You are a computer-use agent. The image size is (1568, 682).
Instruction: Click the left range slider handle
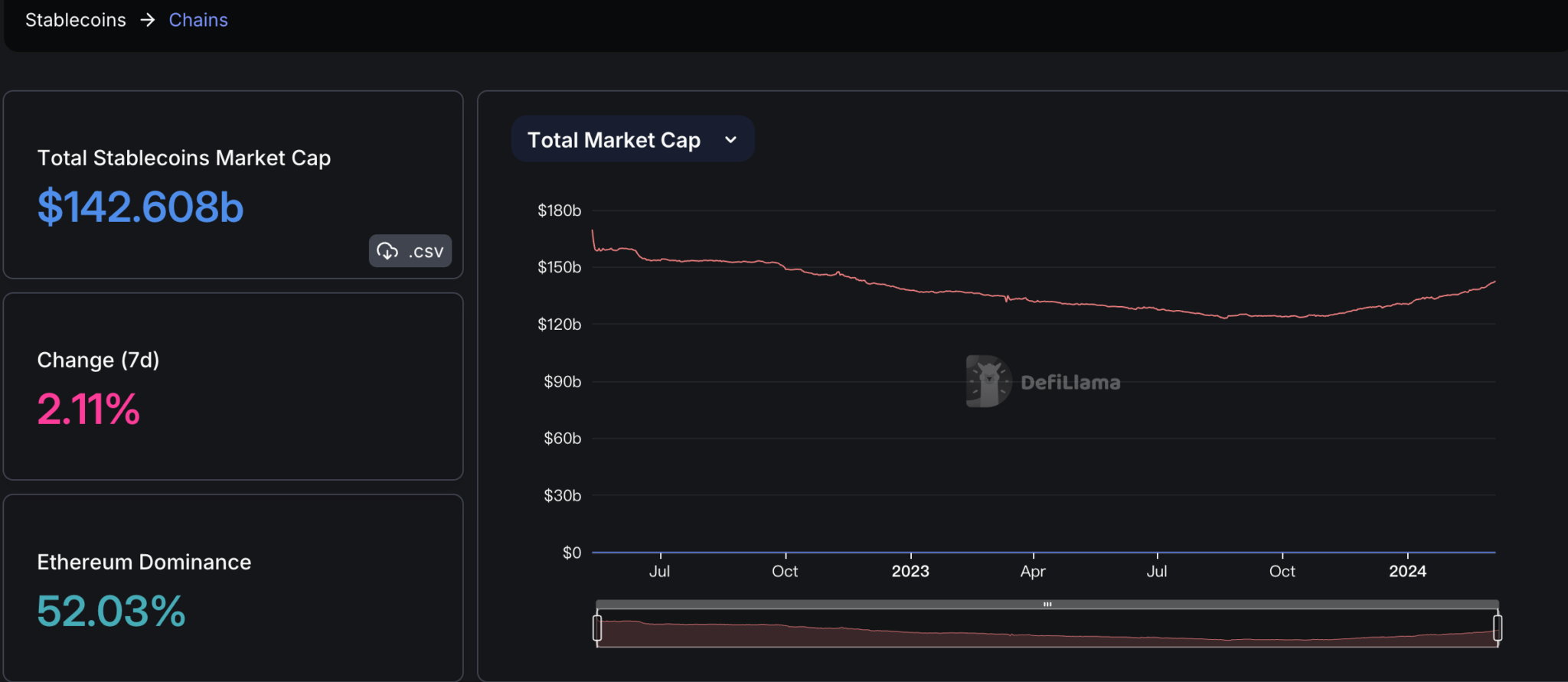coord(597,628)
